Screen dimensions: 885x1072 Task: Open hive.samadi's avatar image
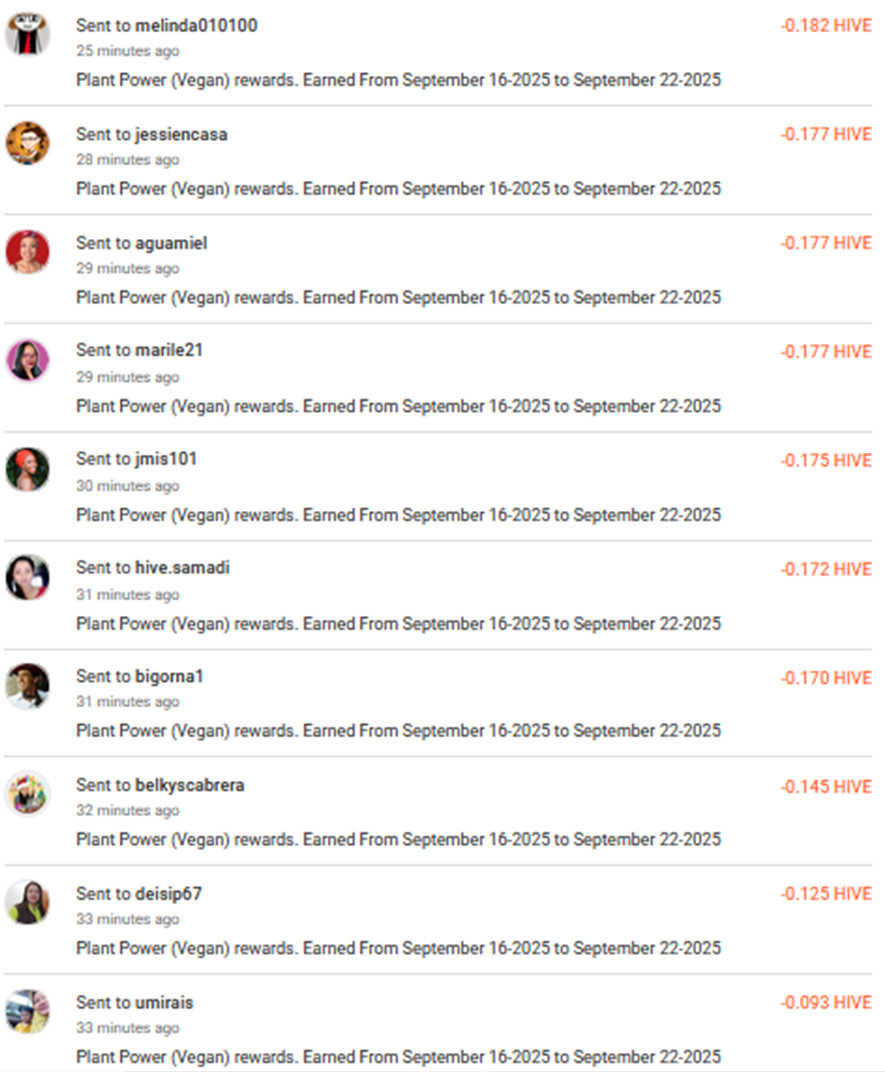(x=27, y=577)
